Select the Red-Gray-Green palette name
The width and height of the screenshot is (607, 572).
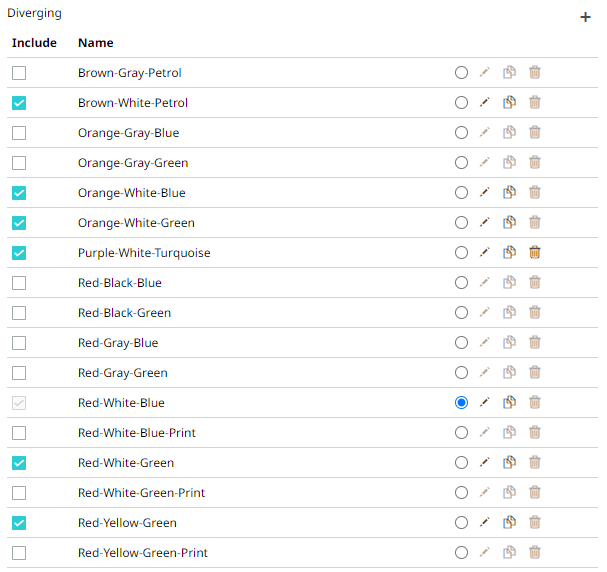point(122,373)
